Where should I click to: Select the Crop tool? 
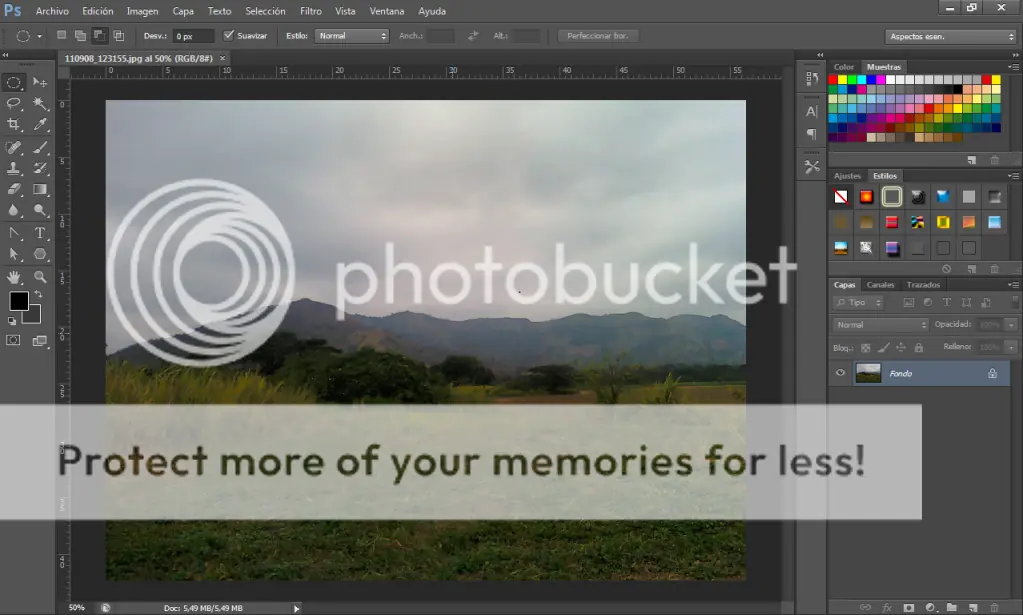14,124
